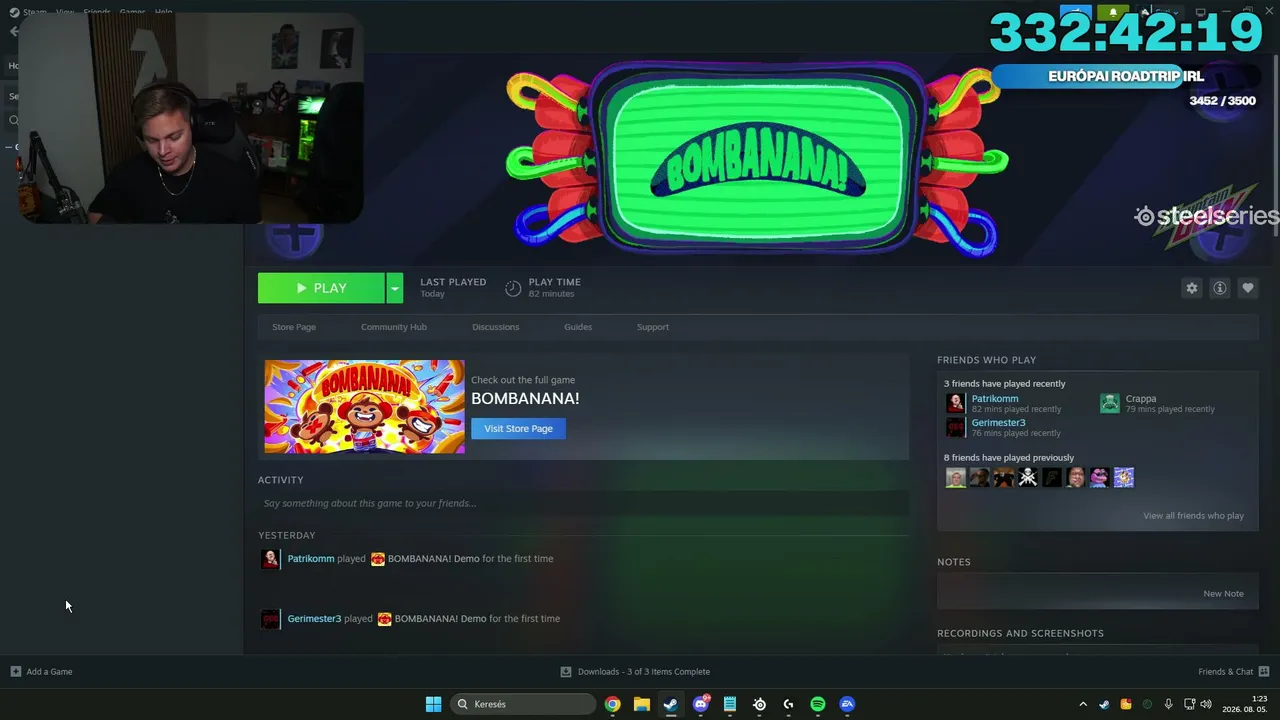This screenshot has width=1280, height=720.
Task: Click the skull-and-rifles friend avatar
Action: [1027, 477]
